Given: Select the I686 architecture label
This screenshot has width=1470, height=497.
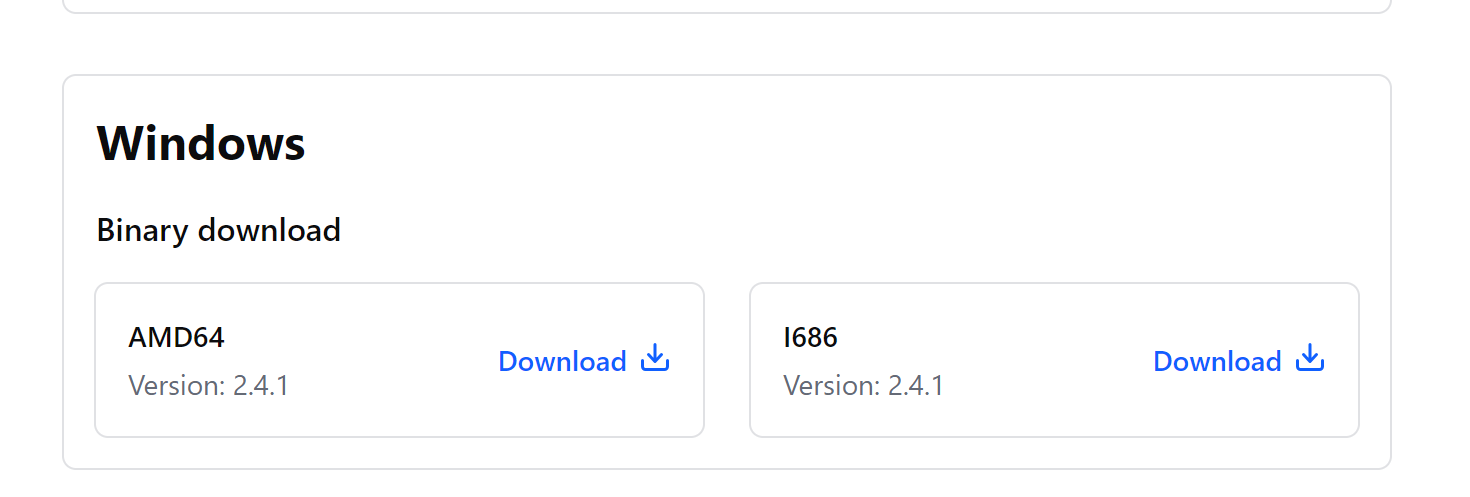Looking at the screenshot, I should 810,338.
